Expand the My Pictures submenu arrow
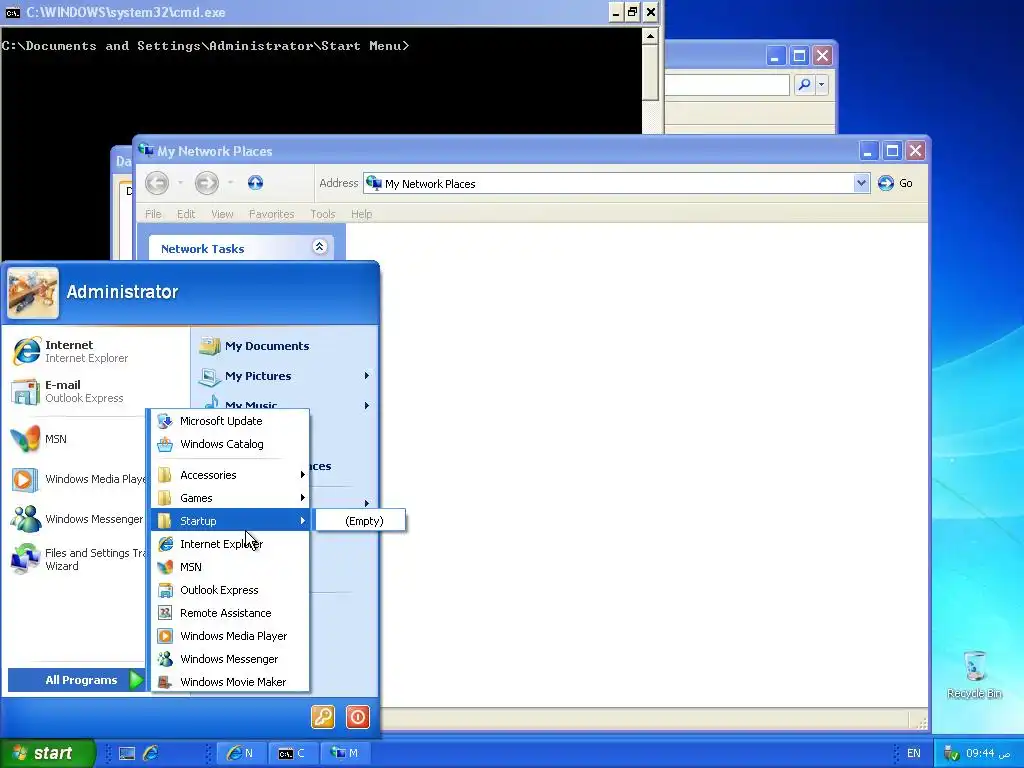This screenshot has width=1024, height=768. point(366,376)
